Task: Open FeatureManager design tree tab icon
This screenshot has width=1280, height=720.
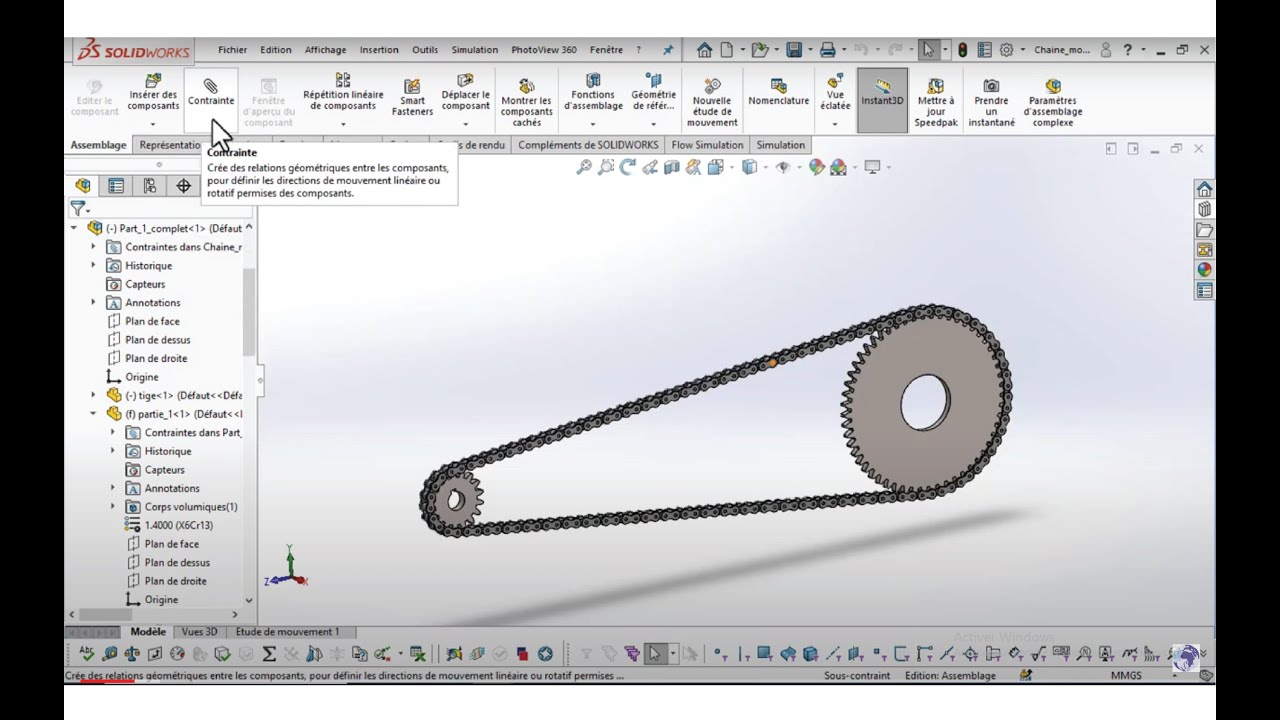Action: pos(83,186)
